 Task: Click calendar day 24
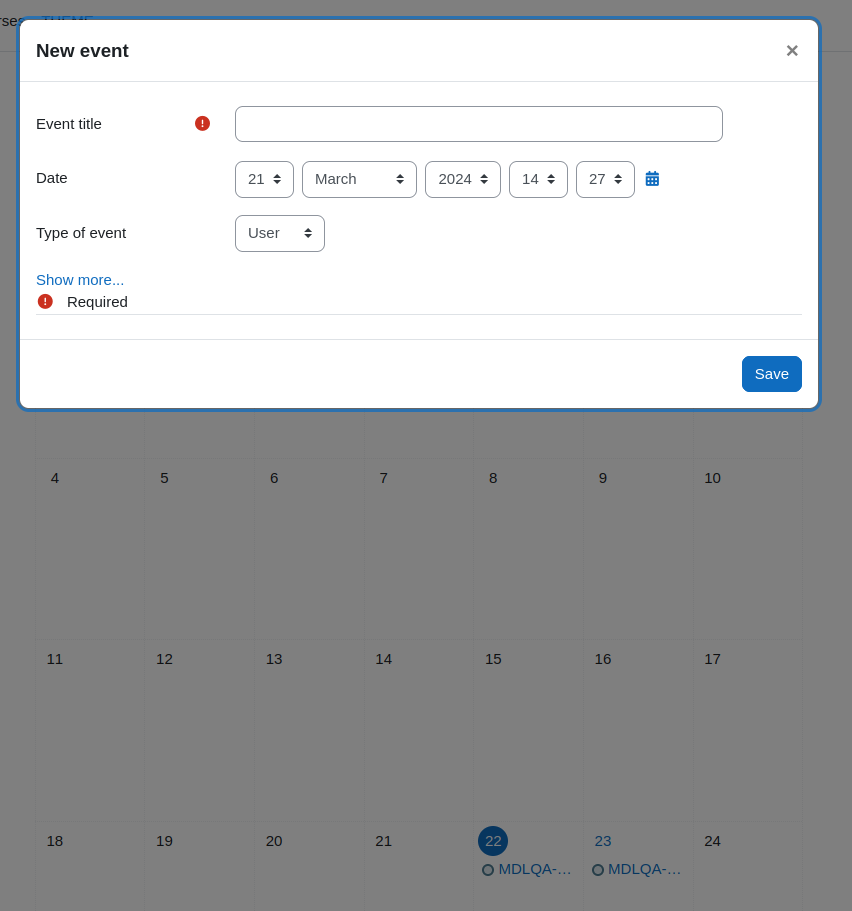[x=712, y=841]
